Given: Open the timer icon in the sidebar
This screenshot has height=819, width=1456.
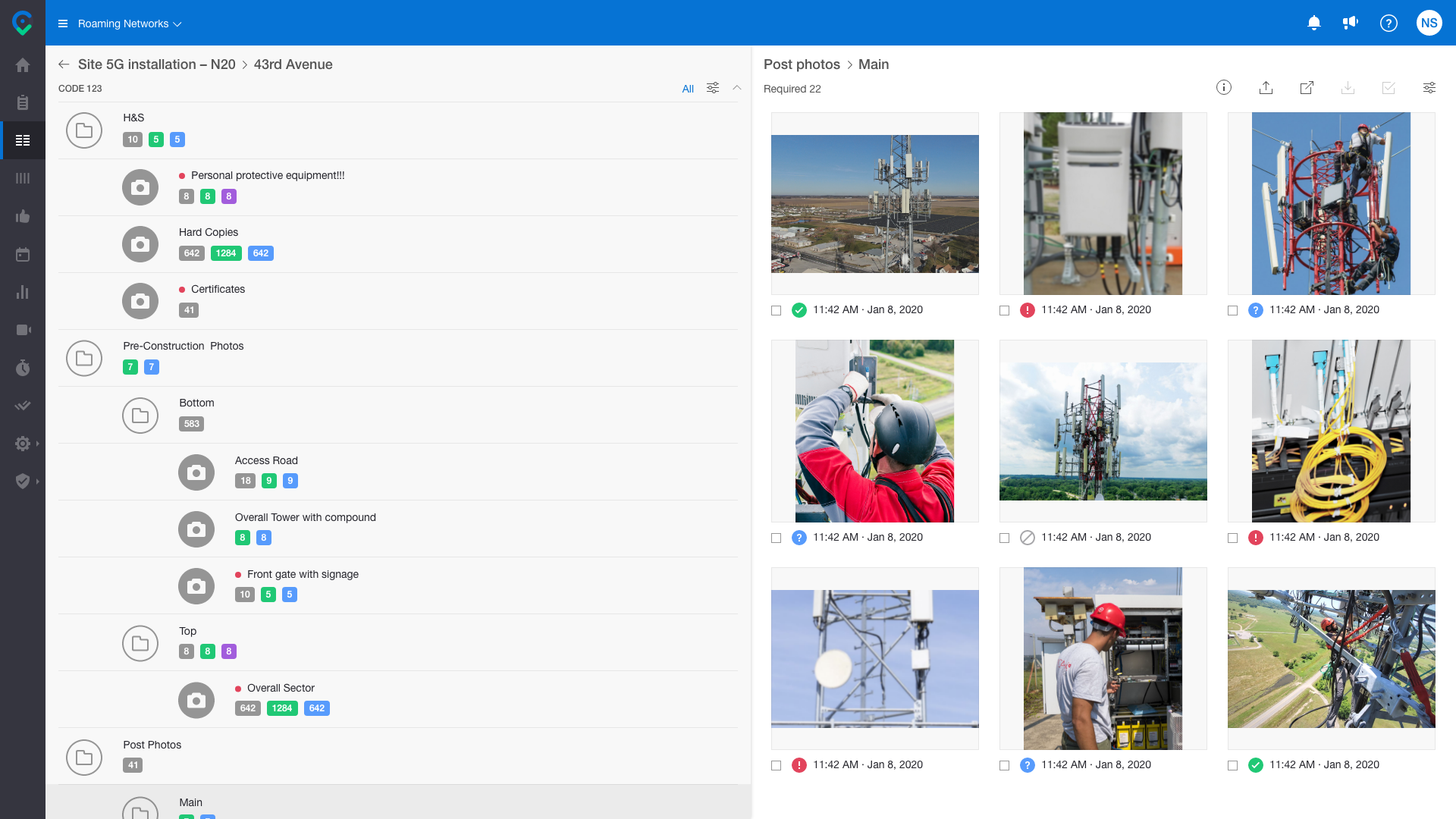Looking at the screenshot, I should click(23, 368).
